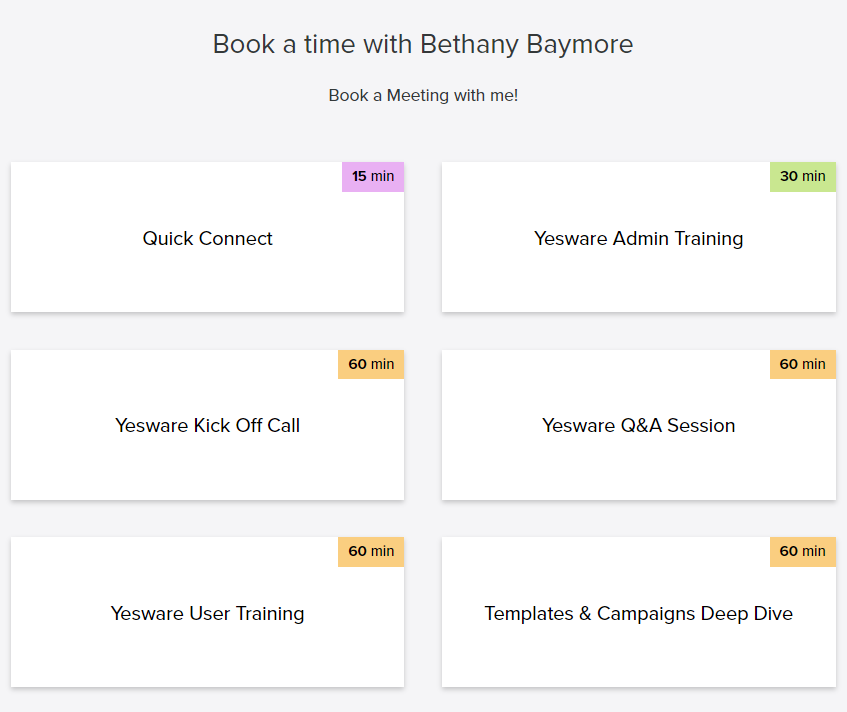Click the Yesware Kick Off Call title

click(207, 425)
